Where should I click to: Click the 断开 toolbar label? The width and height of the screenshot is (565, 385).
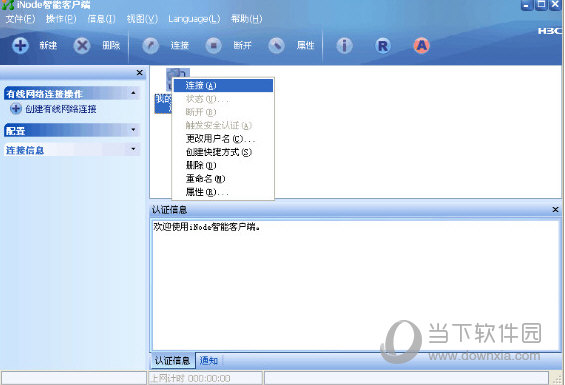[242, 45]
